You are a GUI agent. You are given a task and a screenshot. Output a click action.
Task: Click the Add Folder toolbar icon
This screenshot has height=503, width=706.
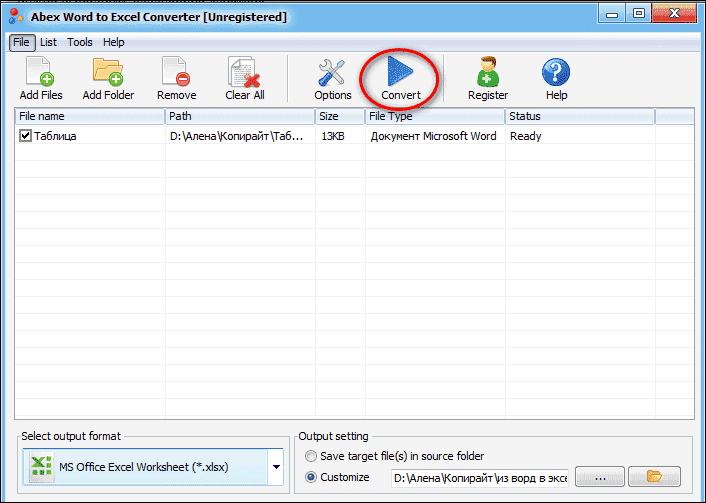[x=108, y=72]
